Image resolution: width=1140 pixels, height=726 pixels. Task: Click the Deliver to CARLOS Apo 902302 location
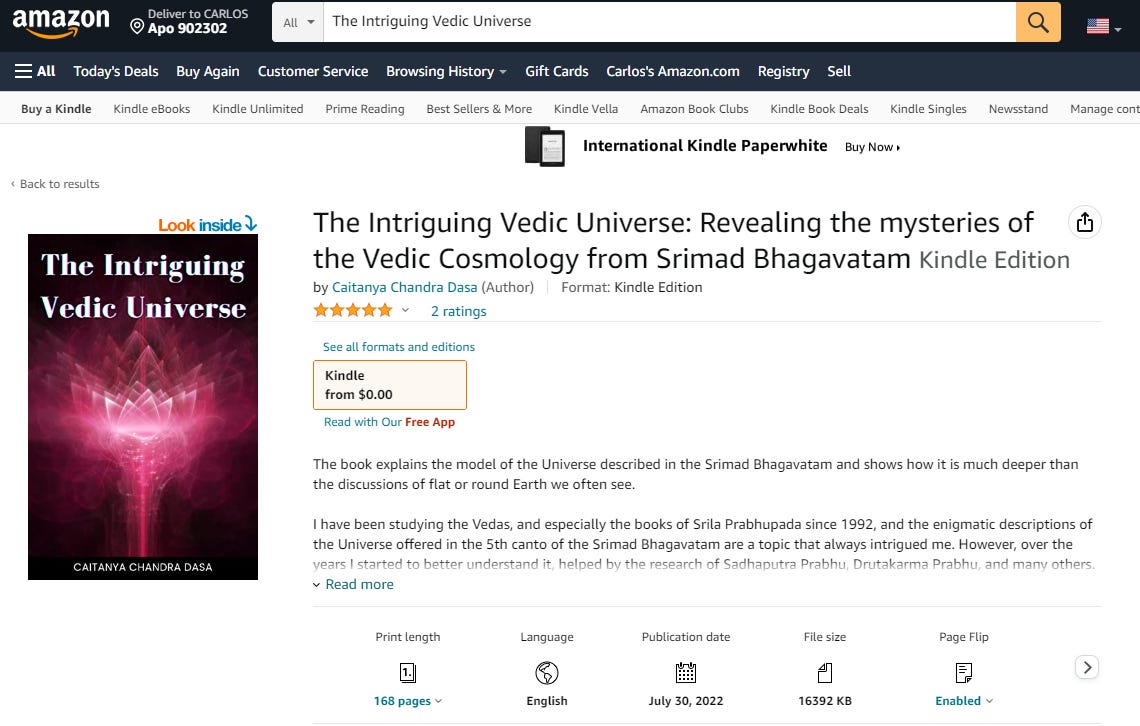[x=189, y=22]
